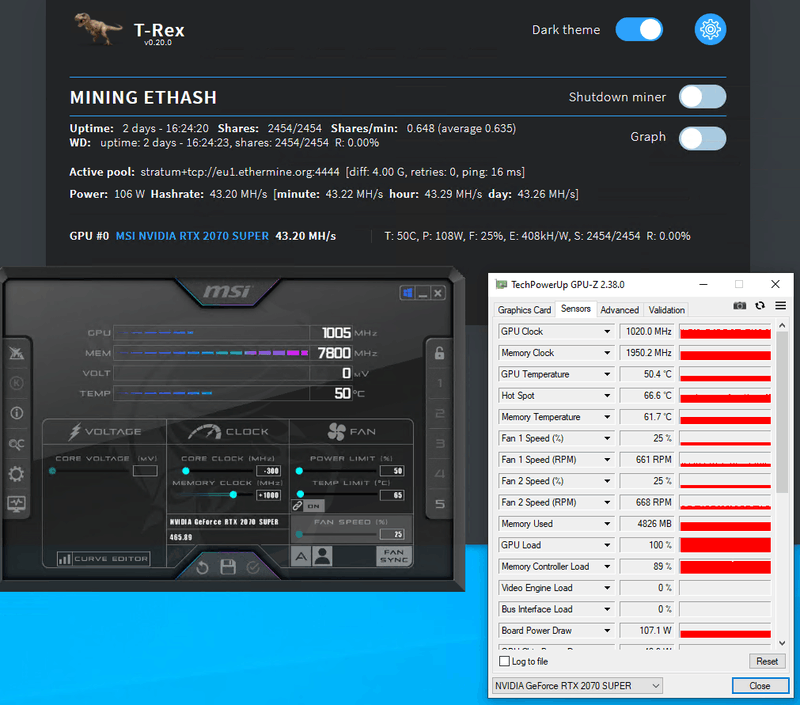This screenshot has width=800, height=705.
Task: Switch to GPU-Z Sensors tab
Action: coord(576,309)
